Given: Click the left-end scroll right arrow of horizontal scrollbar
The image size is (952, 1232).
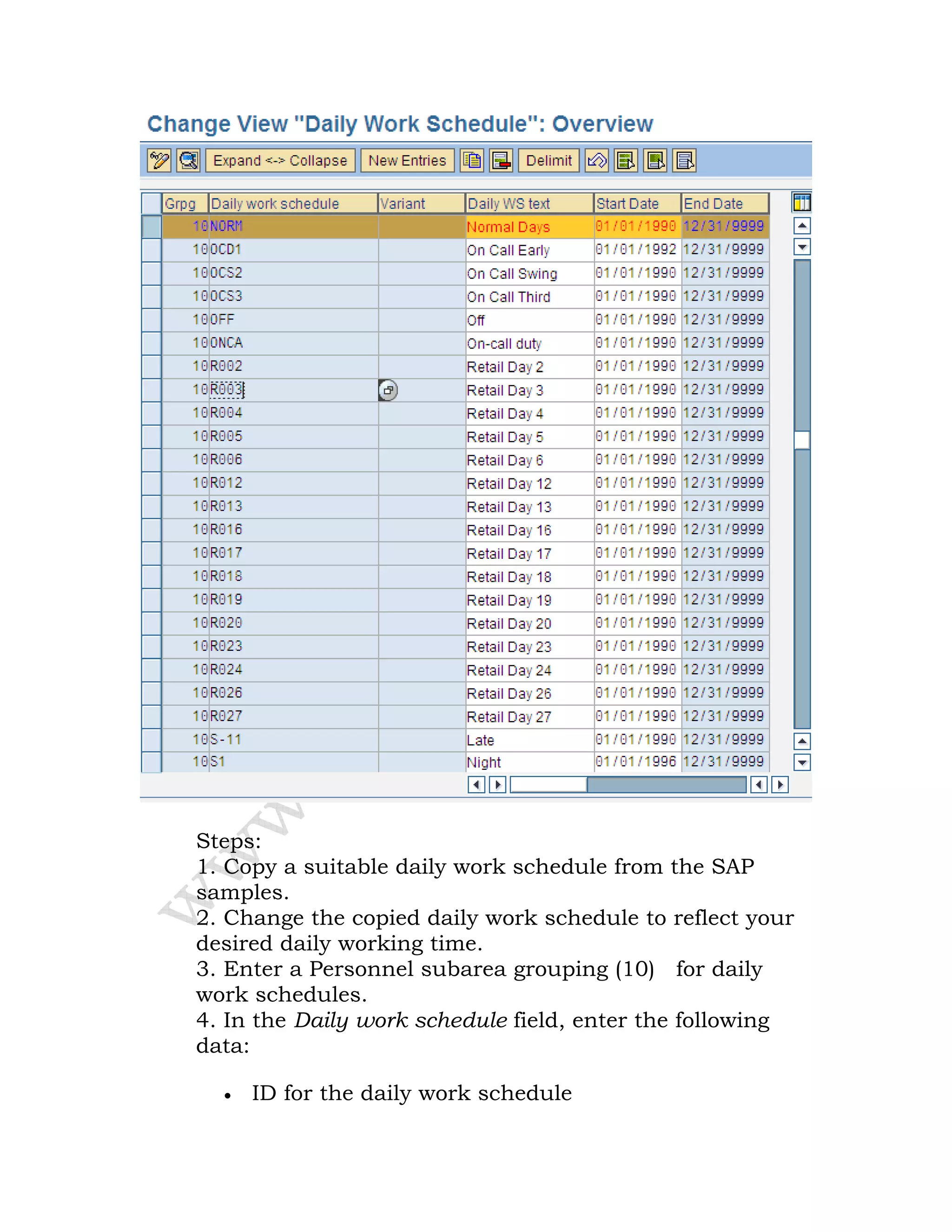Looking at the screenshot, I should point(497,785).
